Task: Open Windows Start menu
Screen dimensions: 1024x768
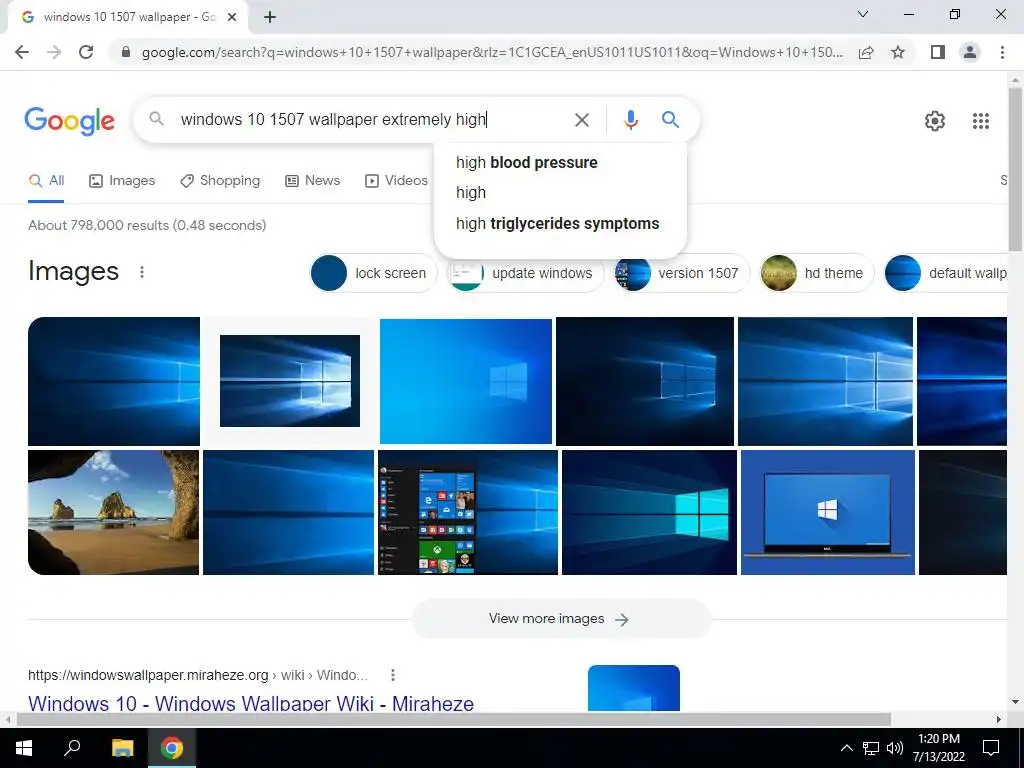Action: click(x=24, y=748)
